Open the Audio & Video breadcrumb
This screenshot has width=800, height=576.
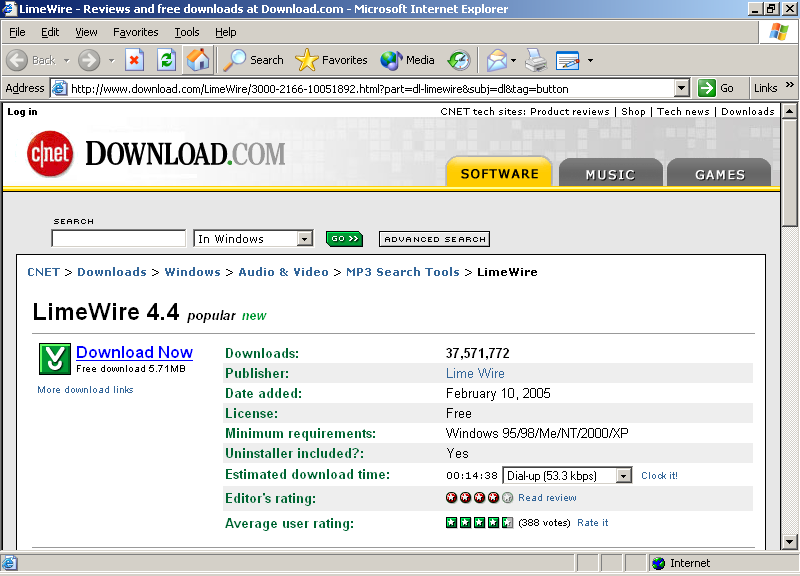pos(283,272)
